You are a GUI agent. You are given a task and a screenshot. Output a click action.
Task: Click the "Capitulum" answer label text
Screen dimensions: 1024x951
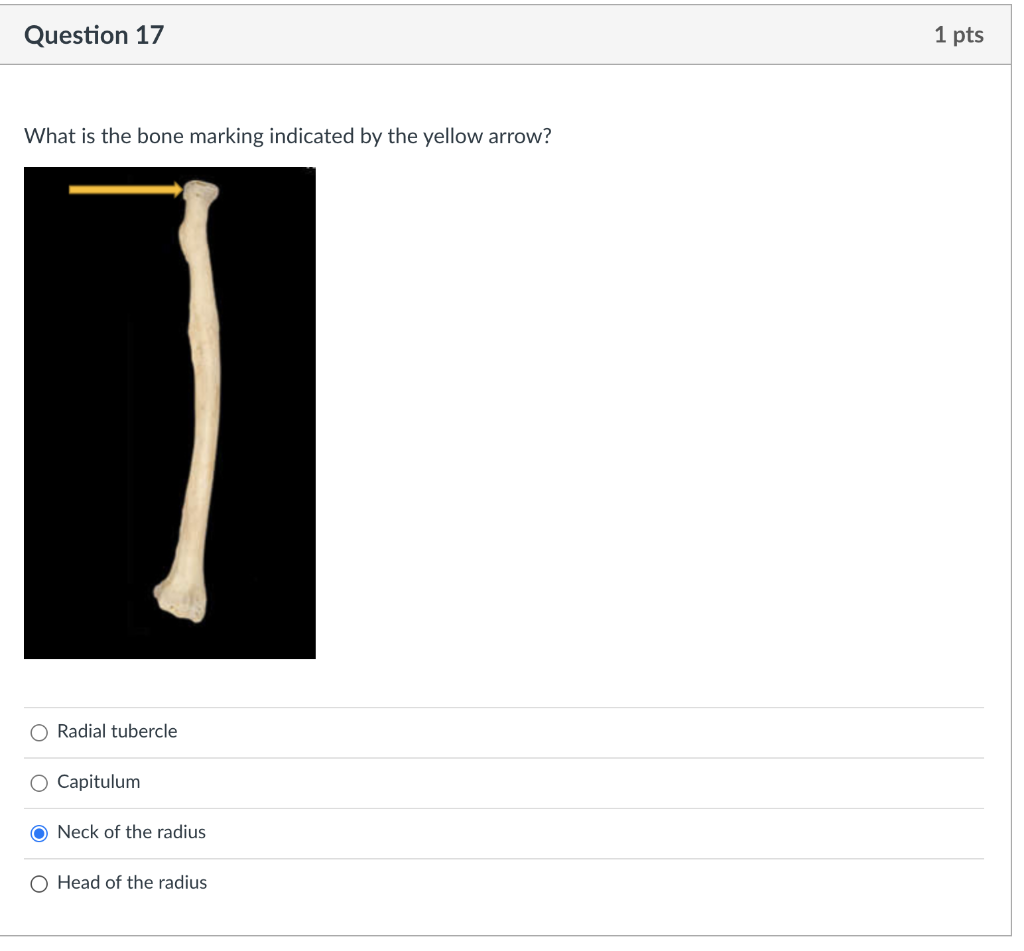[98, 782]
